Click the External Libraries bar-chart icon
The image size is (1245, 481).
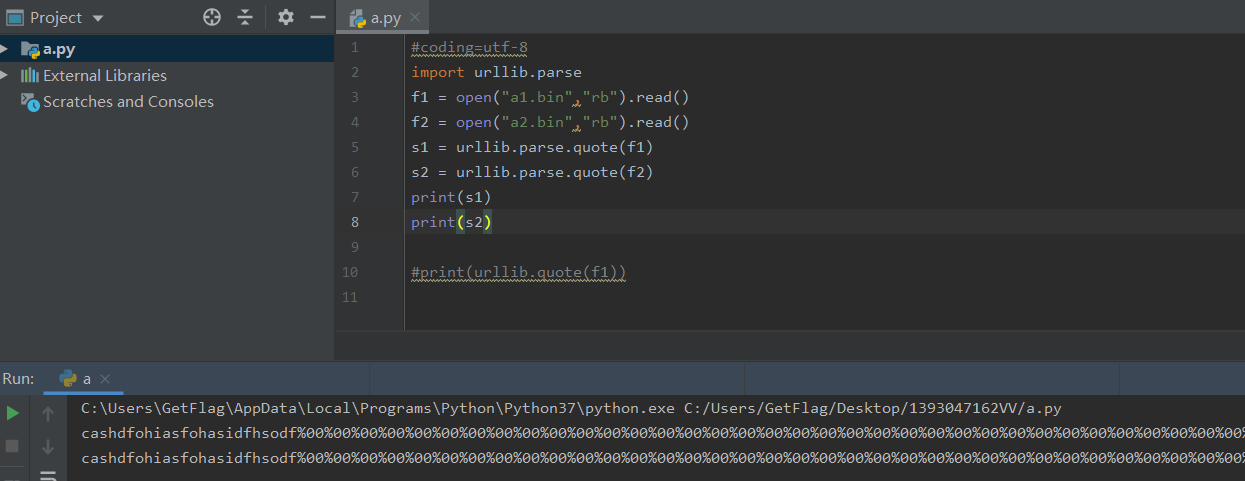30,75
